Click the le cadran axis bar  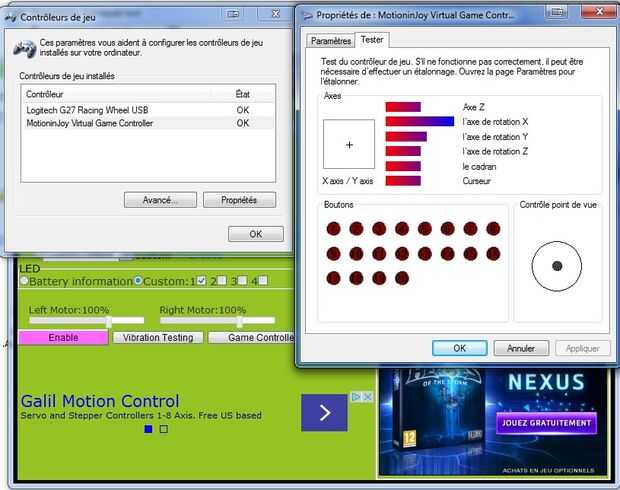pyautogui.click(x=403, y=166)
